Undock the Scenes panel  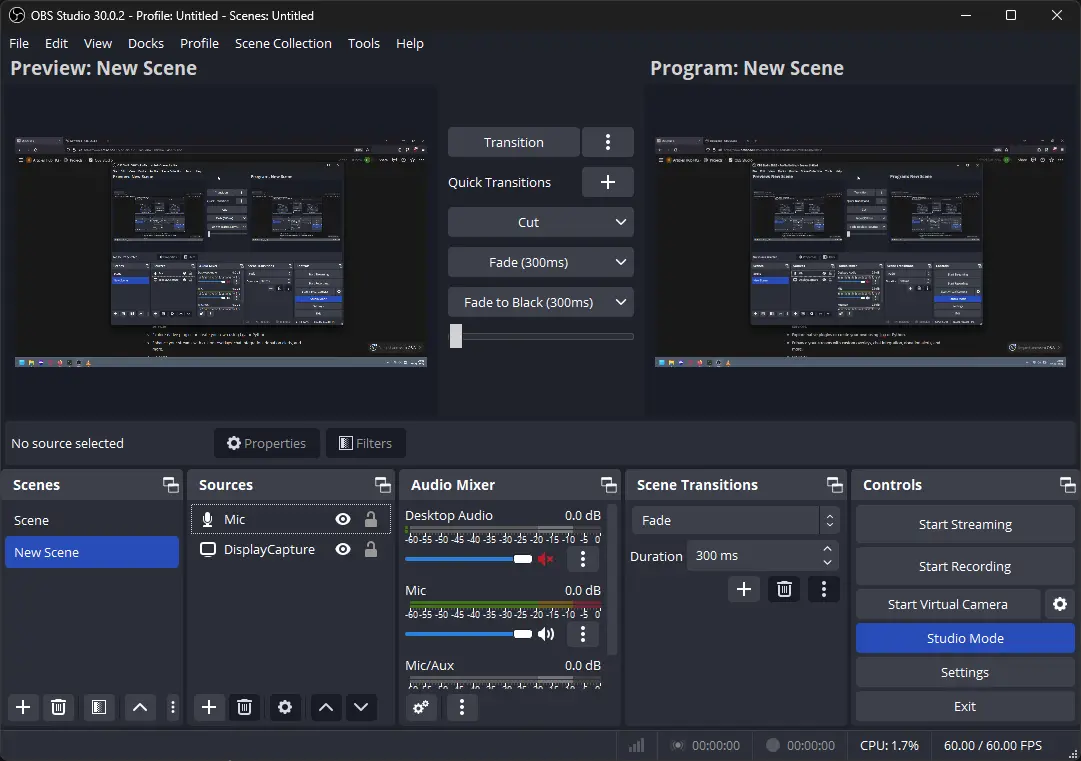[170, 485]
